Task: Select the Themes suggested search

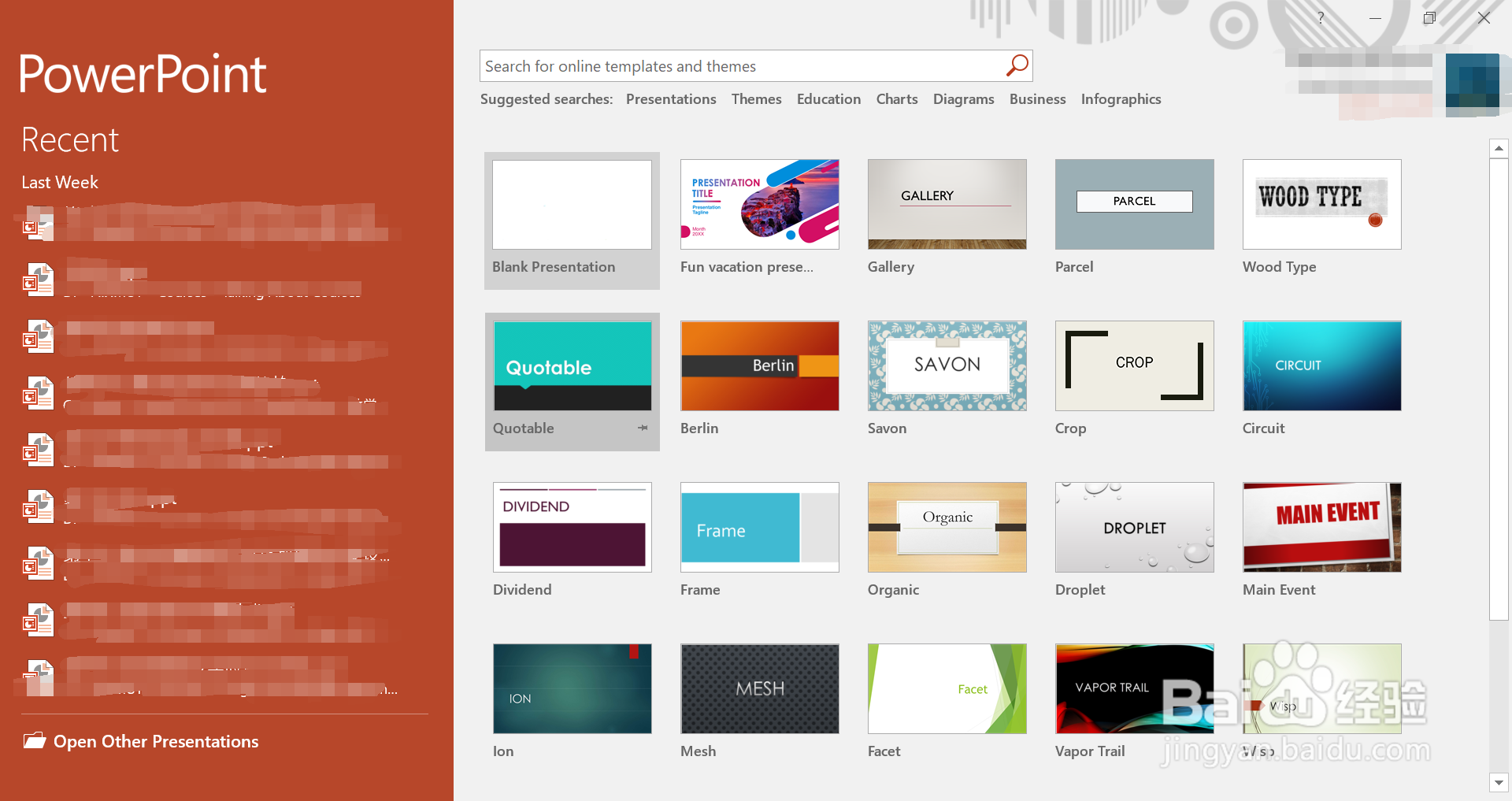Action: pyautogui.click(x=756, y=99)
